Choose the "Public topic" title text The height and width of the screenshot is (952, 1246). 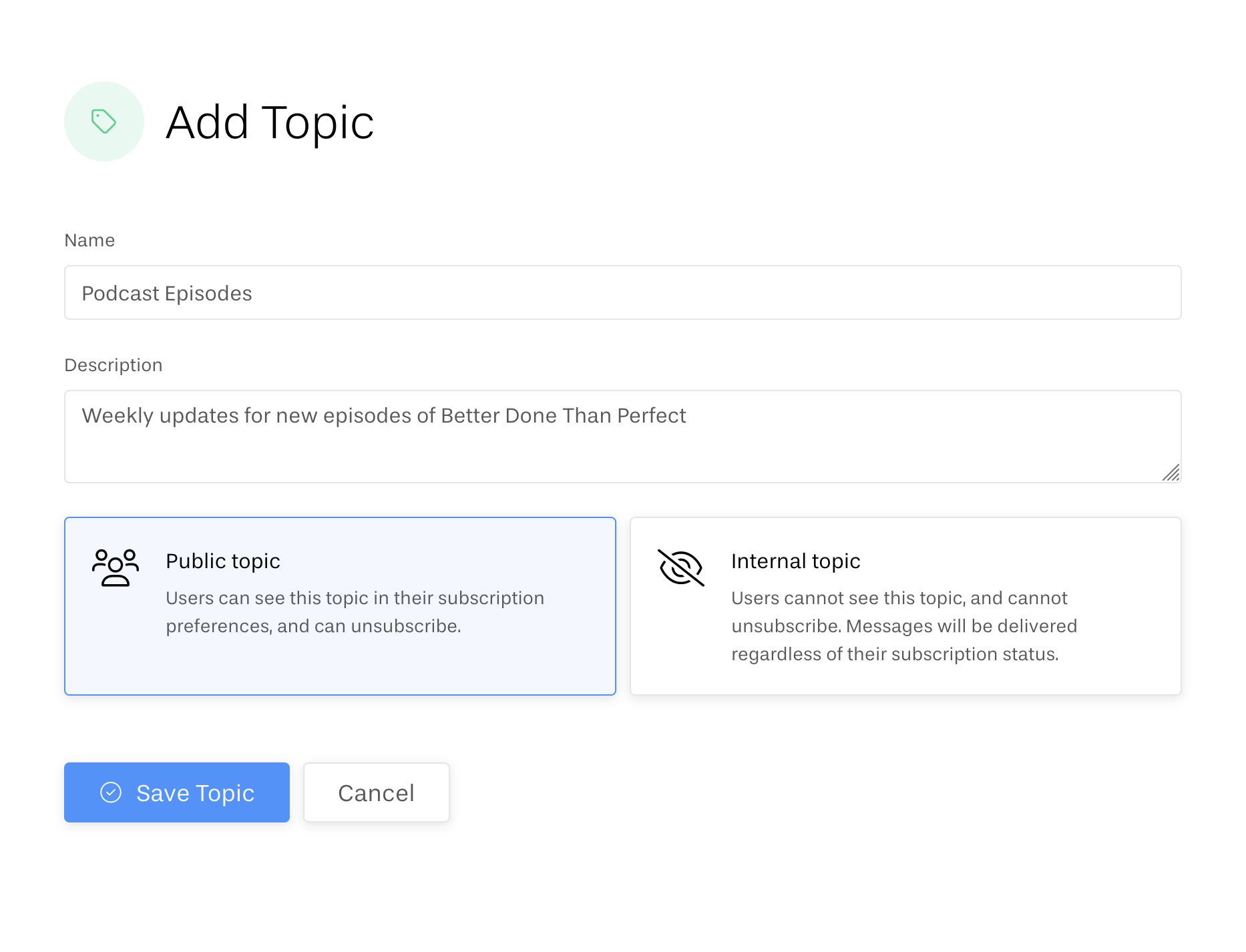[x=223, y=561]
